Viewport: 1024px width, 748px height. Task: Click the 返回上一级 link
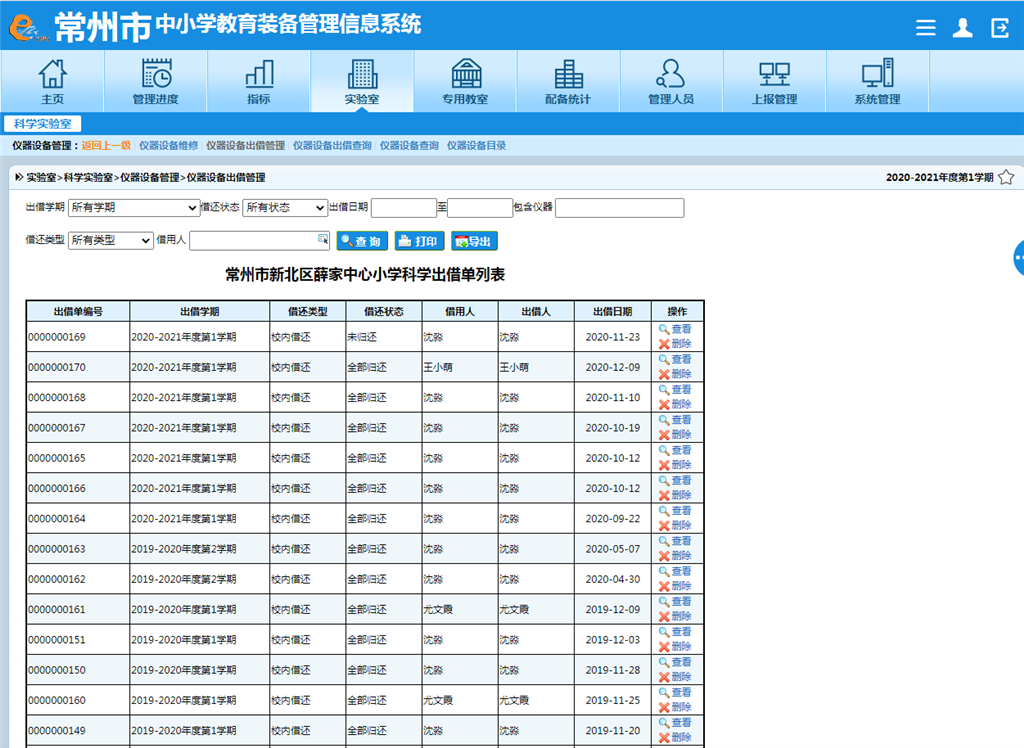[x=106, y=146]
